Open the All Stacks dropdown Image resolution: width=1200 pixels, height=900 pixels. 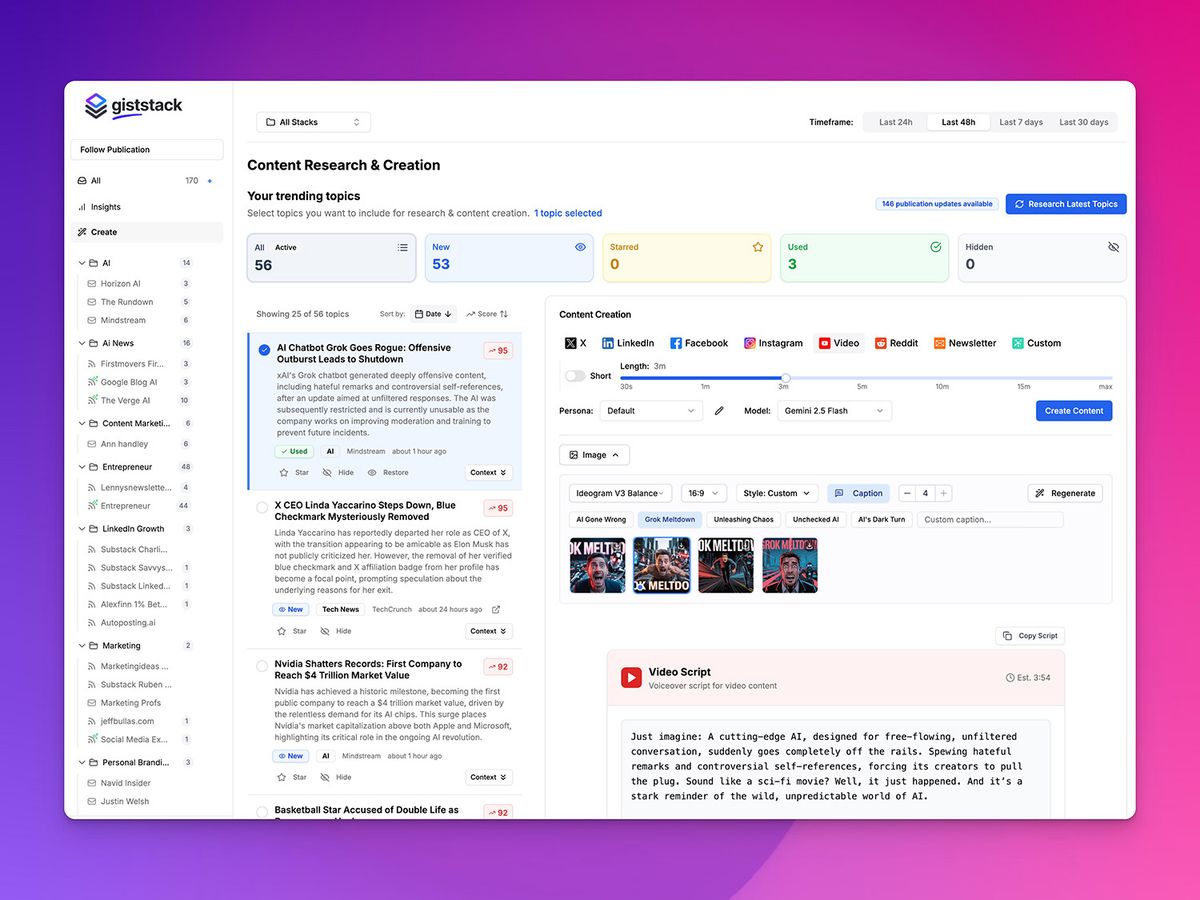(x=313, y=122)
